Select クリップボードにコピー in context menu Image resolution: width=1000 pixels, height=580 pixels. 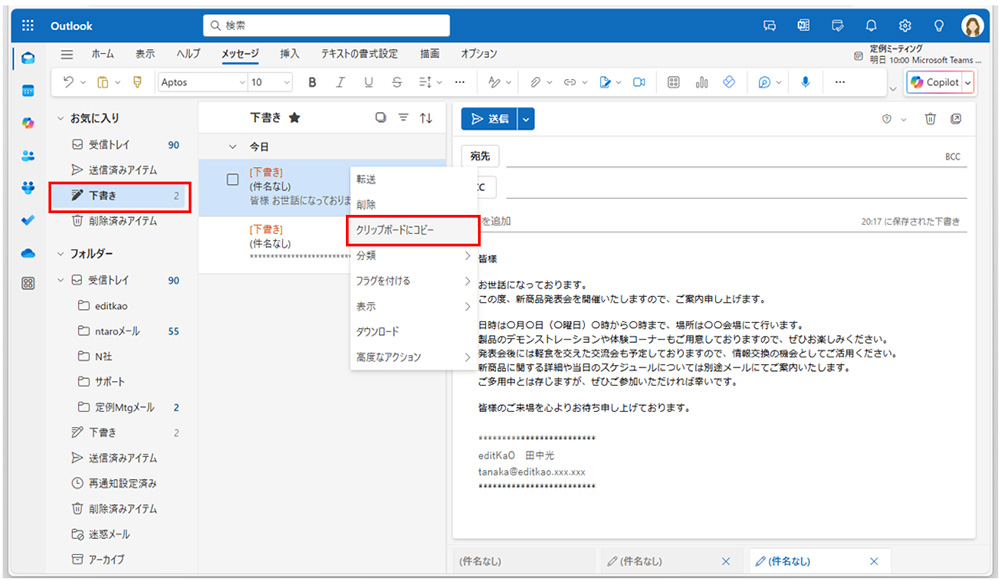[x=414, y=230]
